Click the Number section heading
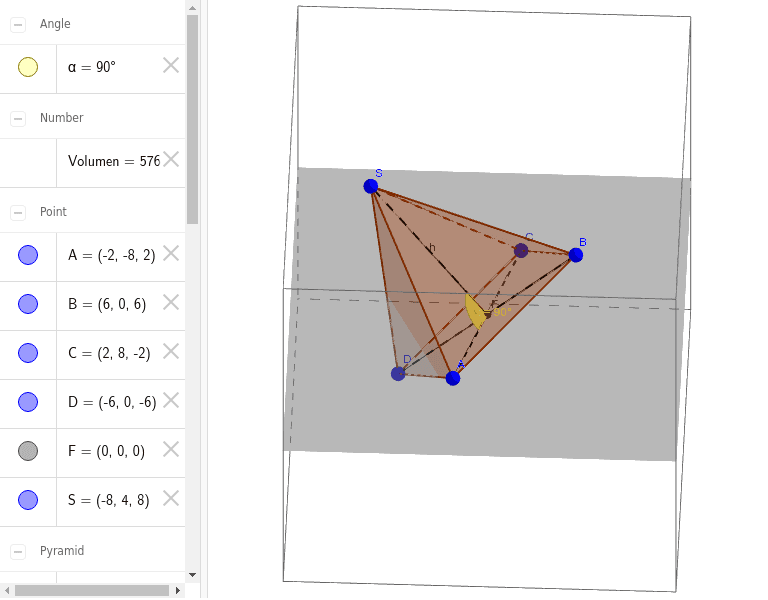768x600 pixels. 62,118
